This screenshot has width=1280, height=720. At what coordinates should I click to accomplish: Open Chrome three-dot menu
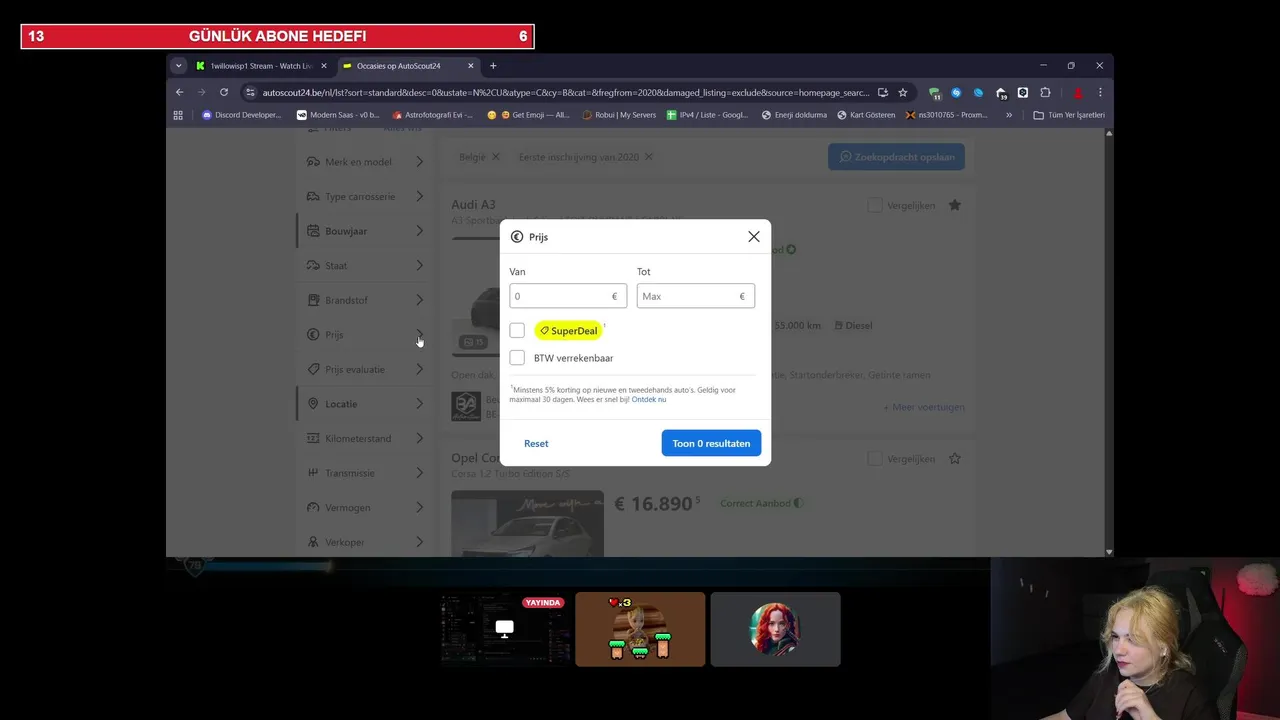click(x=1100, y=92)
